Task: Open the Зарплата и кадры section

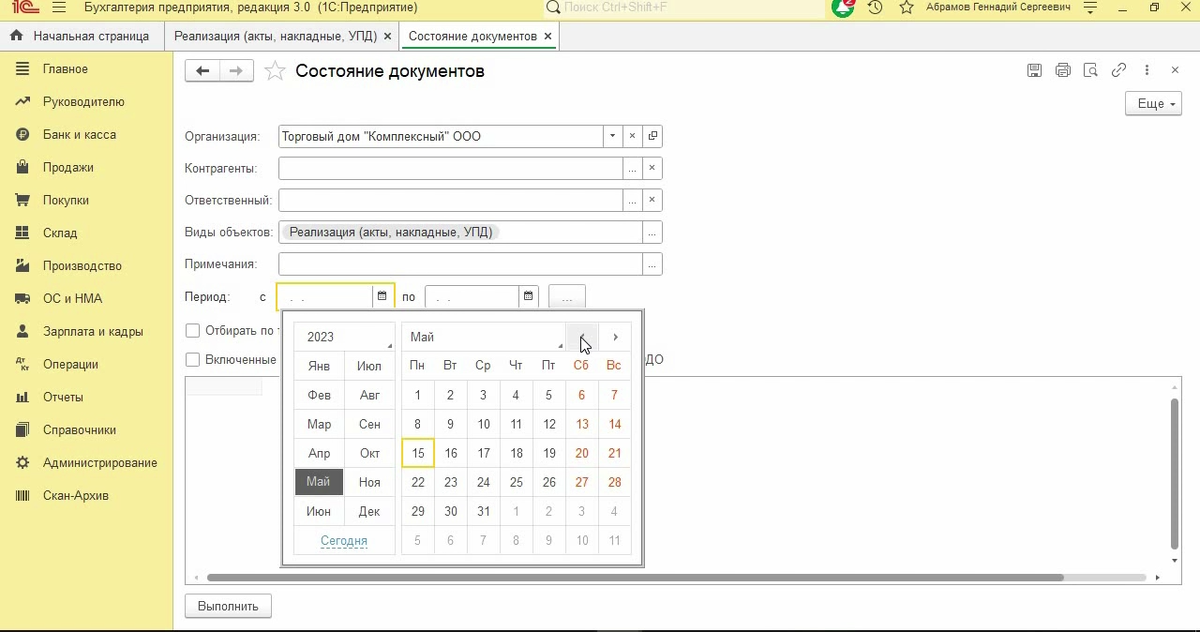Action: point(85,332)
